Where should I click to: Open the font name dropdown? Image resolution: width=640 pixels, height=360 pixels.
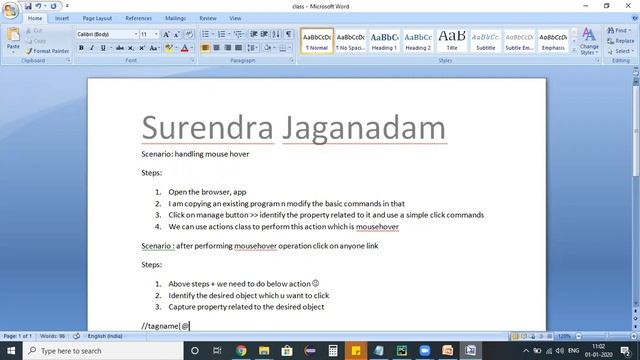(x=136, y=34)
